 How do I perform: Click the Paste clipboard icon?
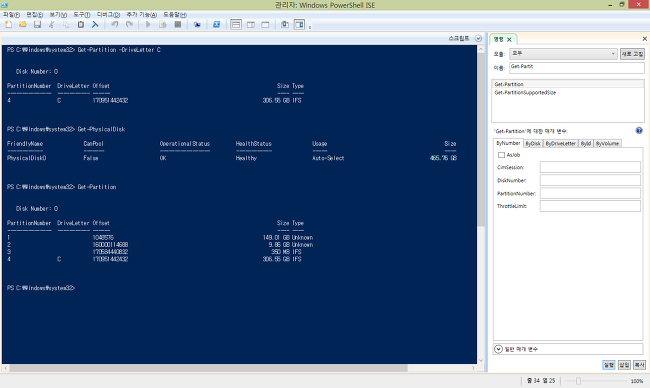(81, 24)
